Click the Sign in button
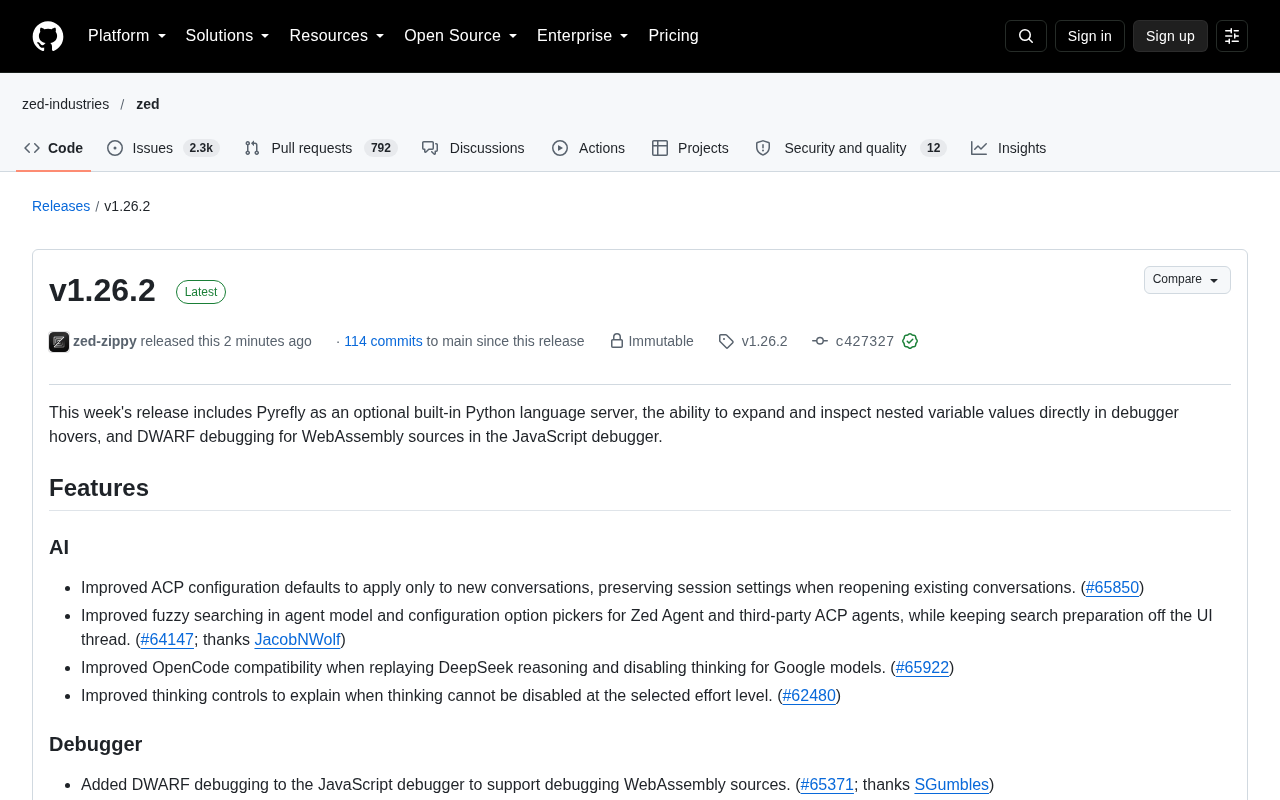The height and width of the screenshot is (800, 1280). (1090, 36)
